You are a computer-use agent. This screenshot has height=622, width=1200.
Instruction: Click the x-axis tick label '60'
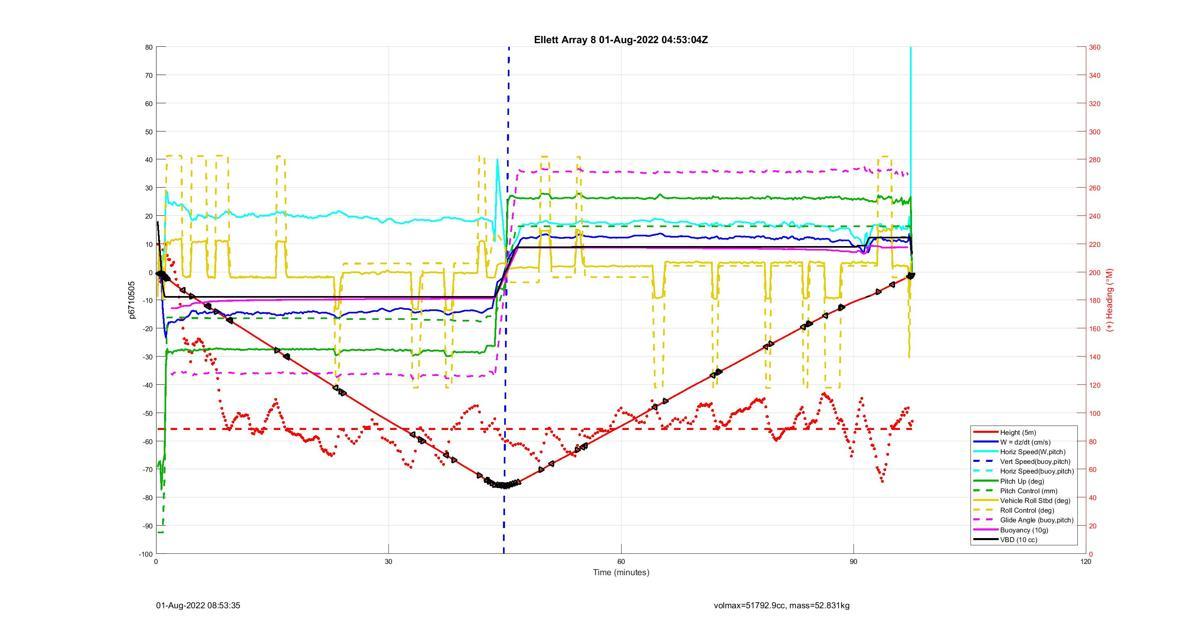pos(621,562)
